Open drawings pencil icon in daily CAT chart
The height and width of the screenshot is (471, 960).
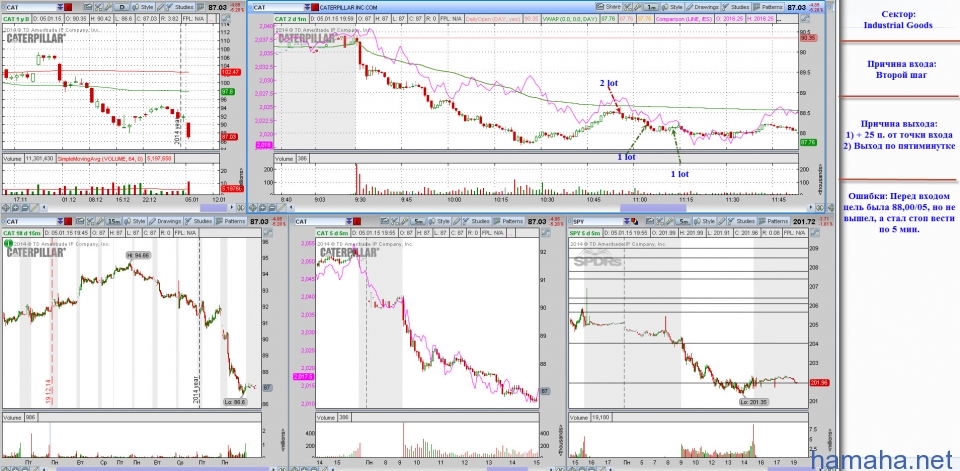tap(160, 7)
